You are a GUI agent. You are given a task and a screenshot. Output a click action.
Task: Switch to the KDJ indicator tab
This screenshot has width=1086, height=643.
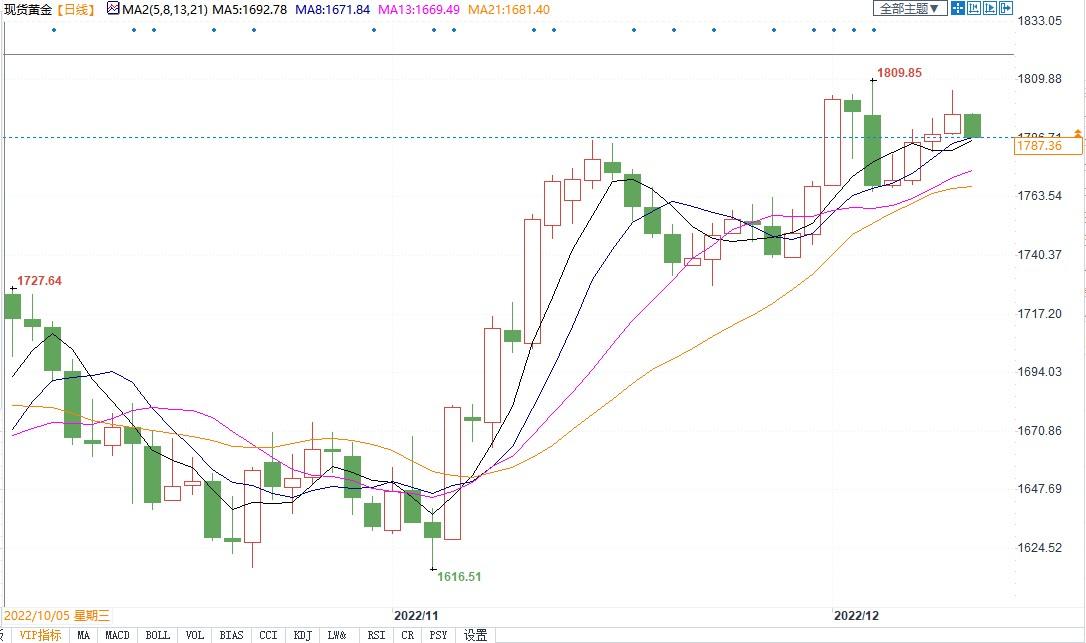(x=302, y=635)
